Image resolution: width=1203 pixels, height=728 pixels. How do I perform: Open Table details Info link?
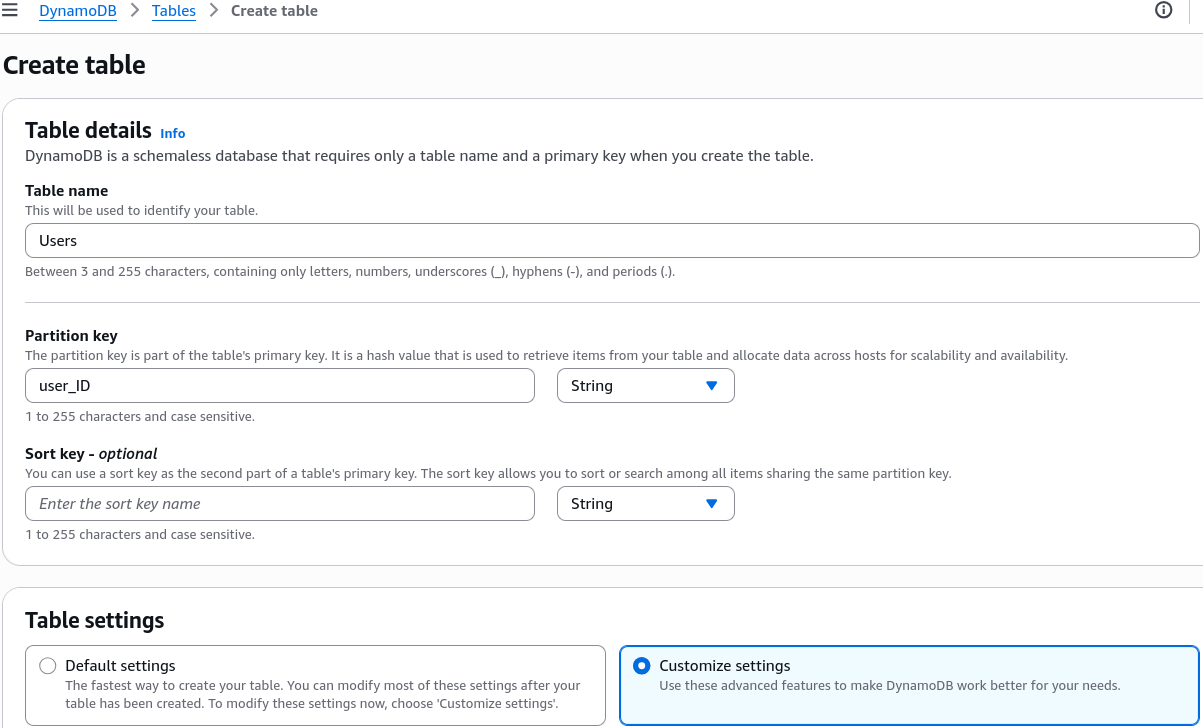173,133
